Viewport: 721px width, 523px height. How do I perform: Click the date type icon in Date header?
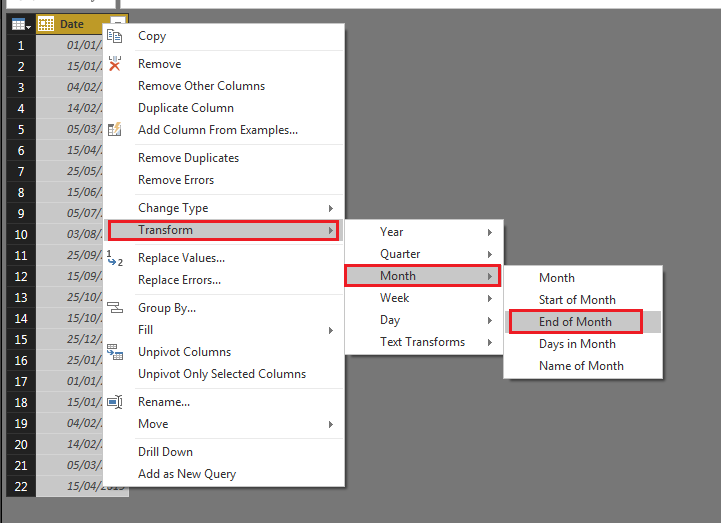[x=46, y=24]
